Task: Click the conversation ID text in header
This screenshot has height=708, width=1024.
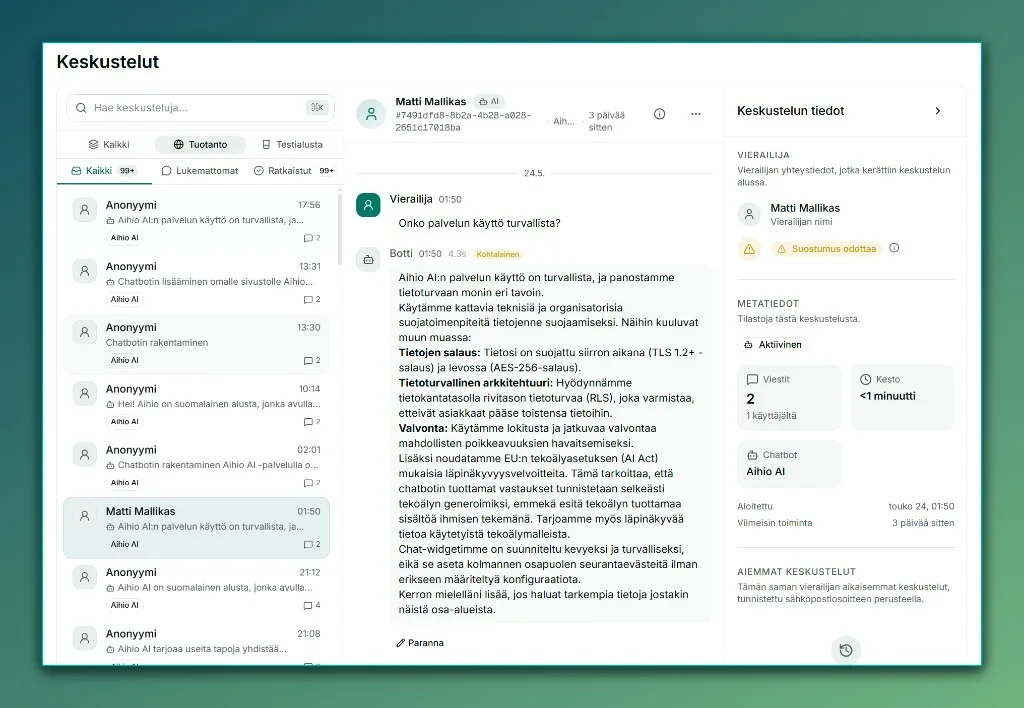Action: (463, 121)
